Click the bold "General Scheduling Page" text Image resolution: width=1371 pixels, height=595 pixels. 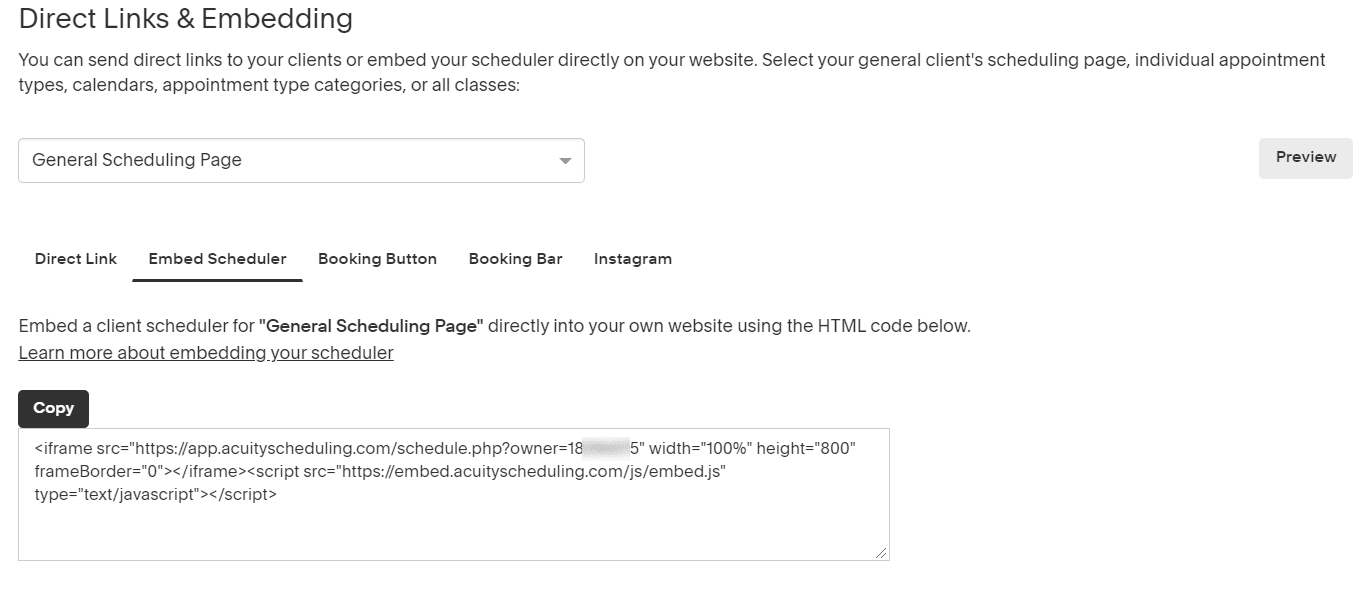(x=371, y=326)
